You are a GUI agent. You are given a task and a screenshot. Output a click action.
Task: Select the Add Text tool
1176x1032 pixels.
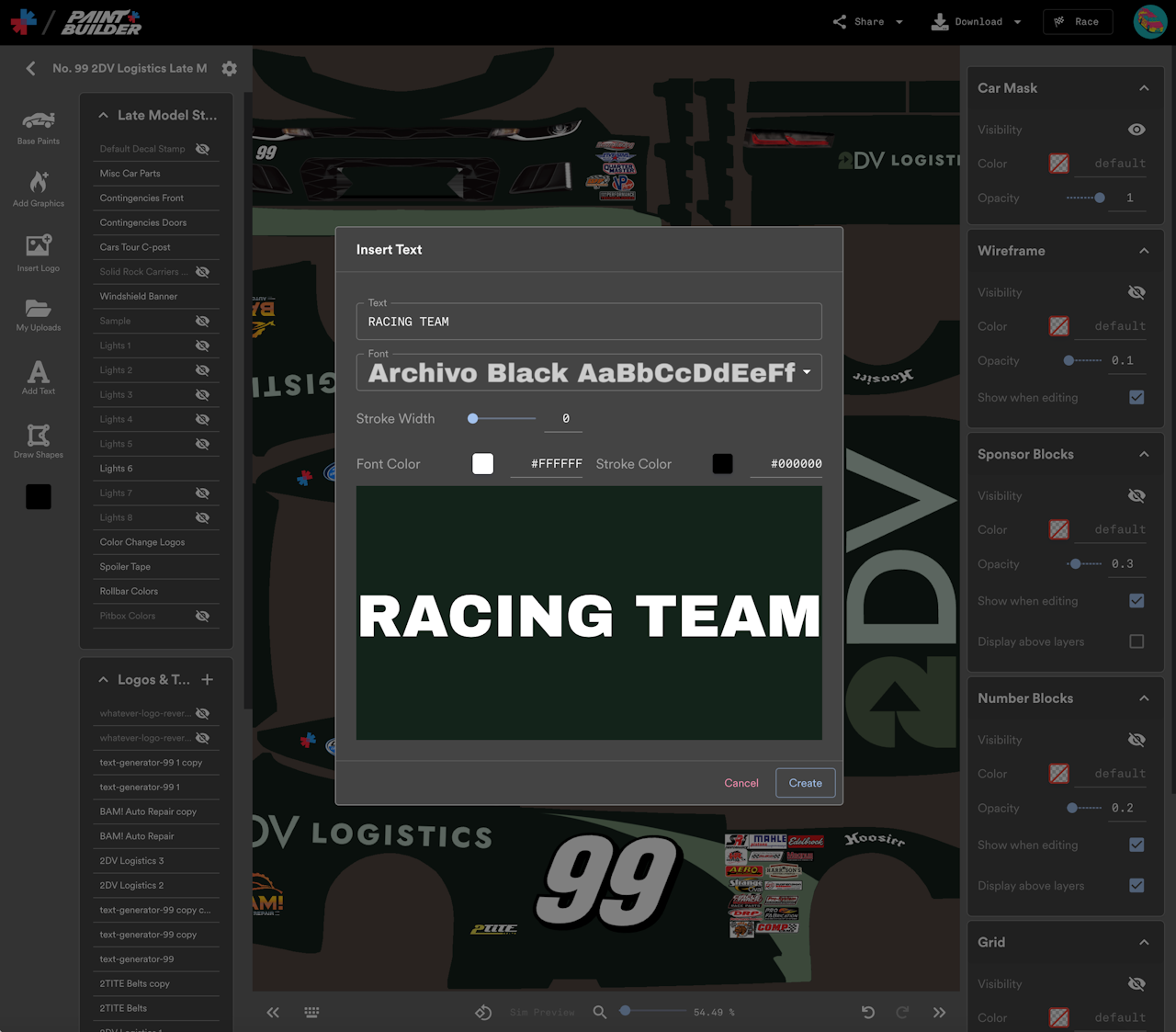(x=39, y=377)
